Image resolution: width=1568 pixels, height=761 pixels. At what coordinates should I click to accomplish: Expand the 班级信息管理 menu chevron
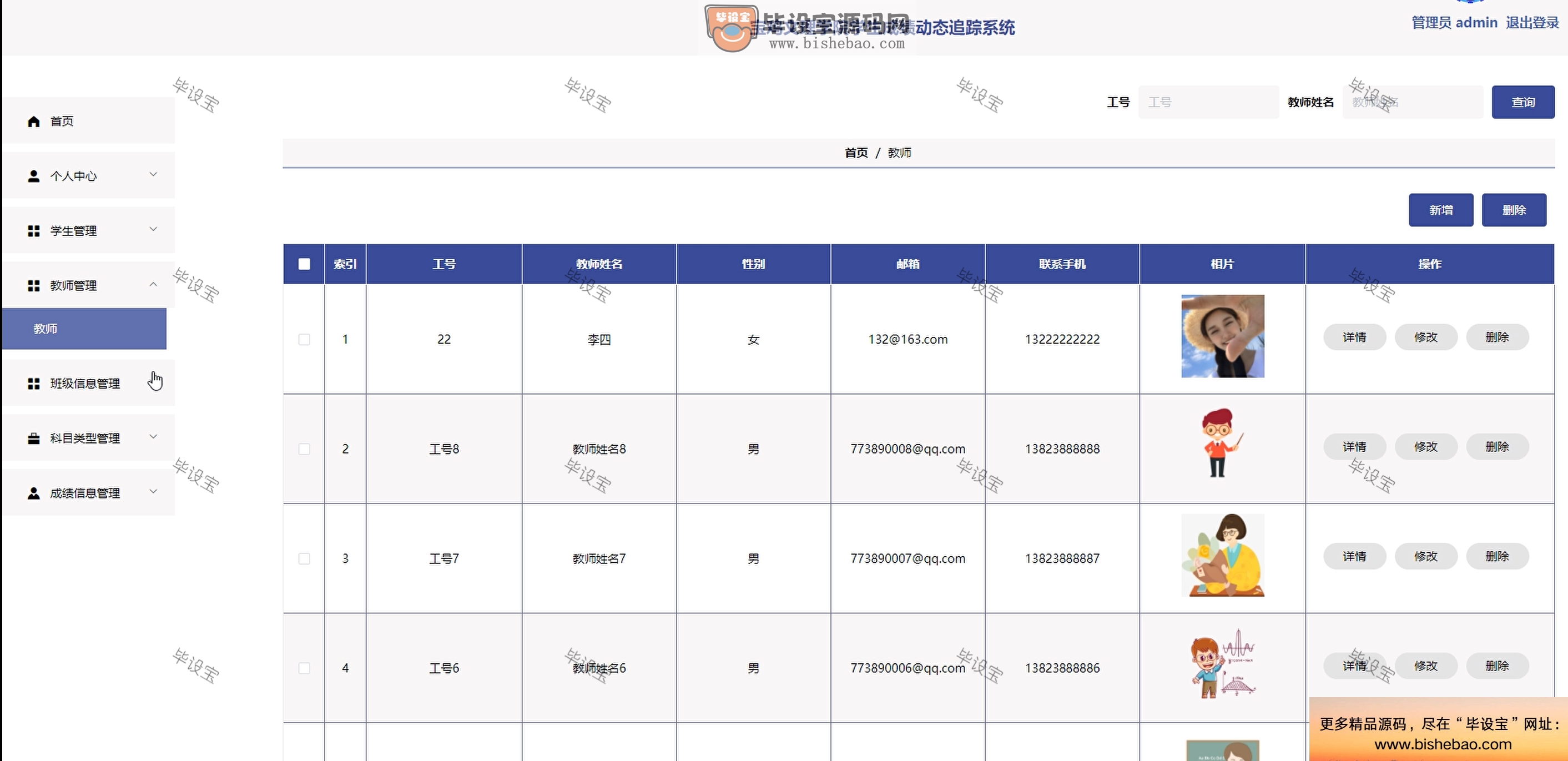point(153,382)
